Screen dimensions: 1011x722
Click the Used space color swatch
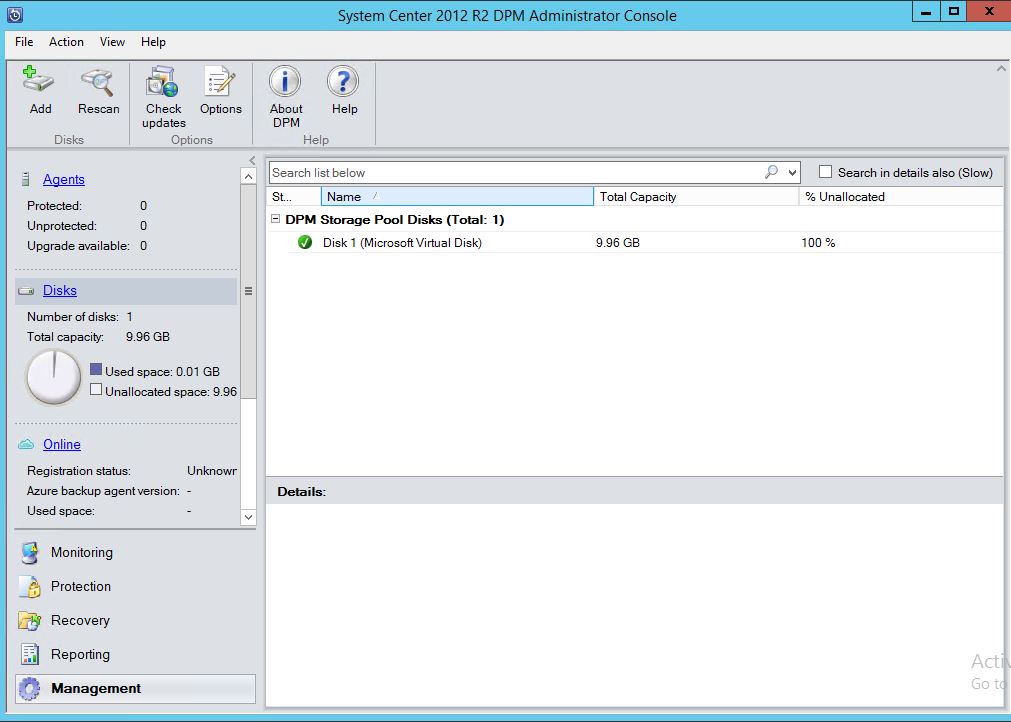click(x=96, y=369)
